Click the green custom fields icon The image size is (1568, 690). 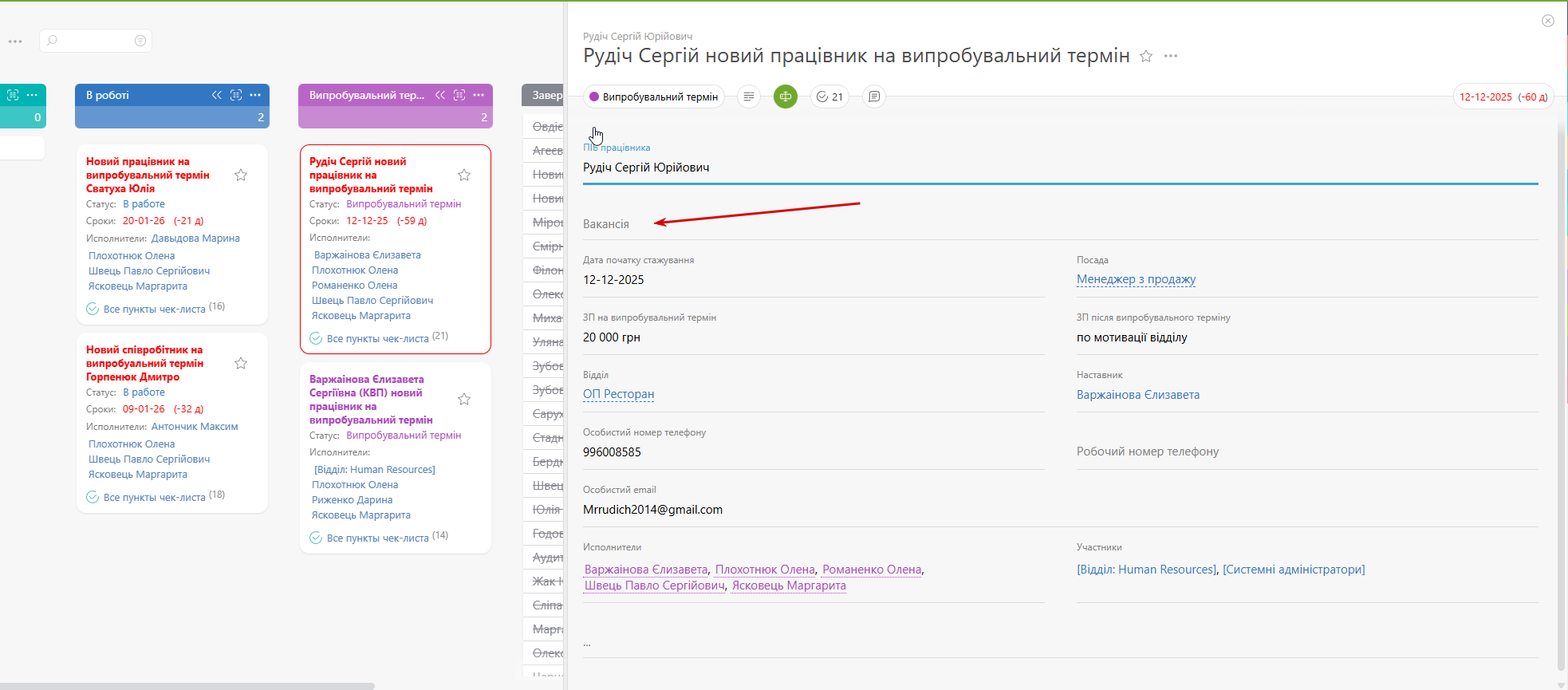786,97
